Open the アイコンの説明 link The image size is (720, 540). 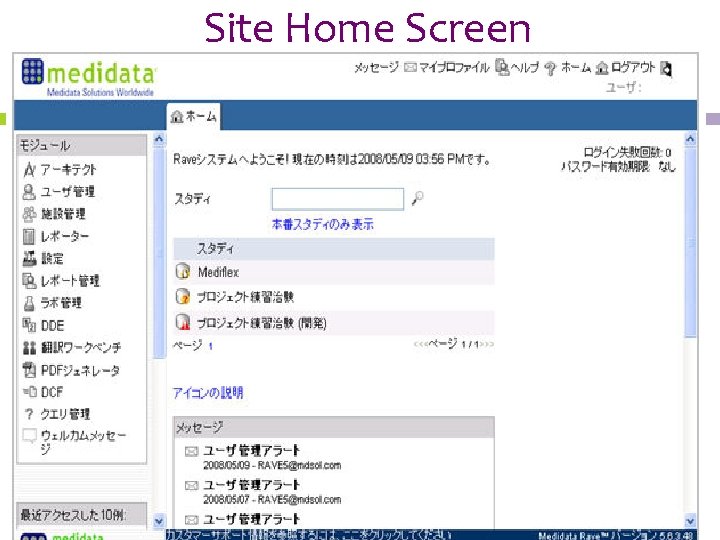[x=208, y=393]
